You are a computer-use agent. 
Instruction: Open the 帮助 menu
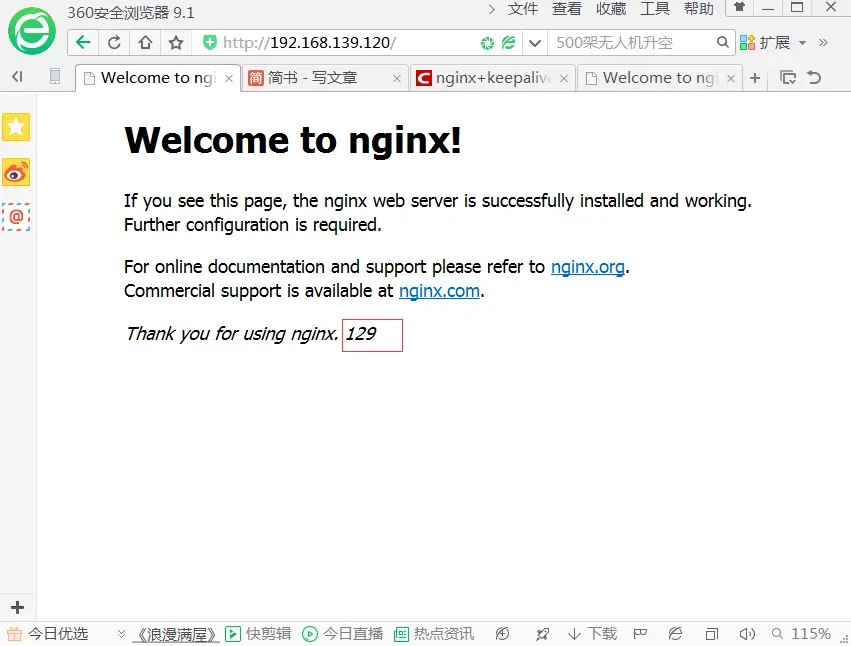[x=698, y=9]
